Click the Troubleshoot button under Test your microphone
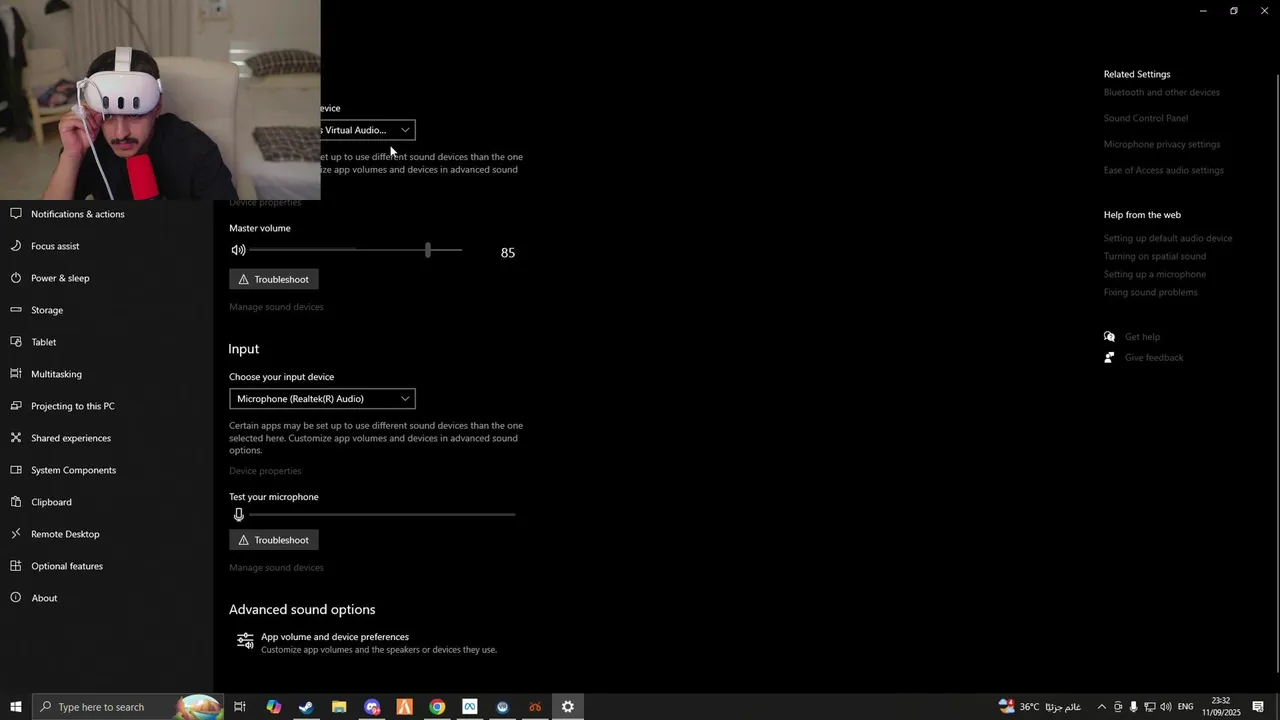This screenshot has height=720, width=1280. coord(274,540)
